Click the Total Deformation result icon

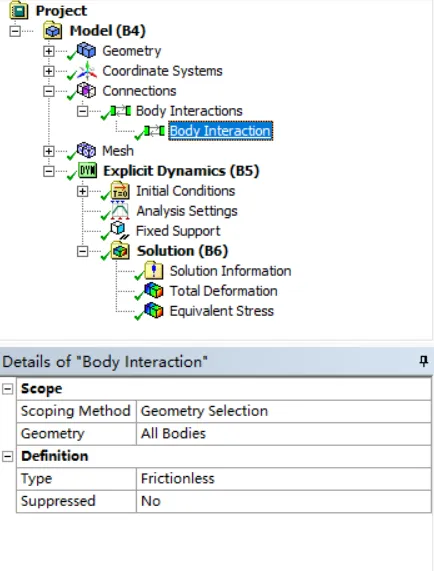tap(153, 291)
